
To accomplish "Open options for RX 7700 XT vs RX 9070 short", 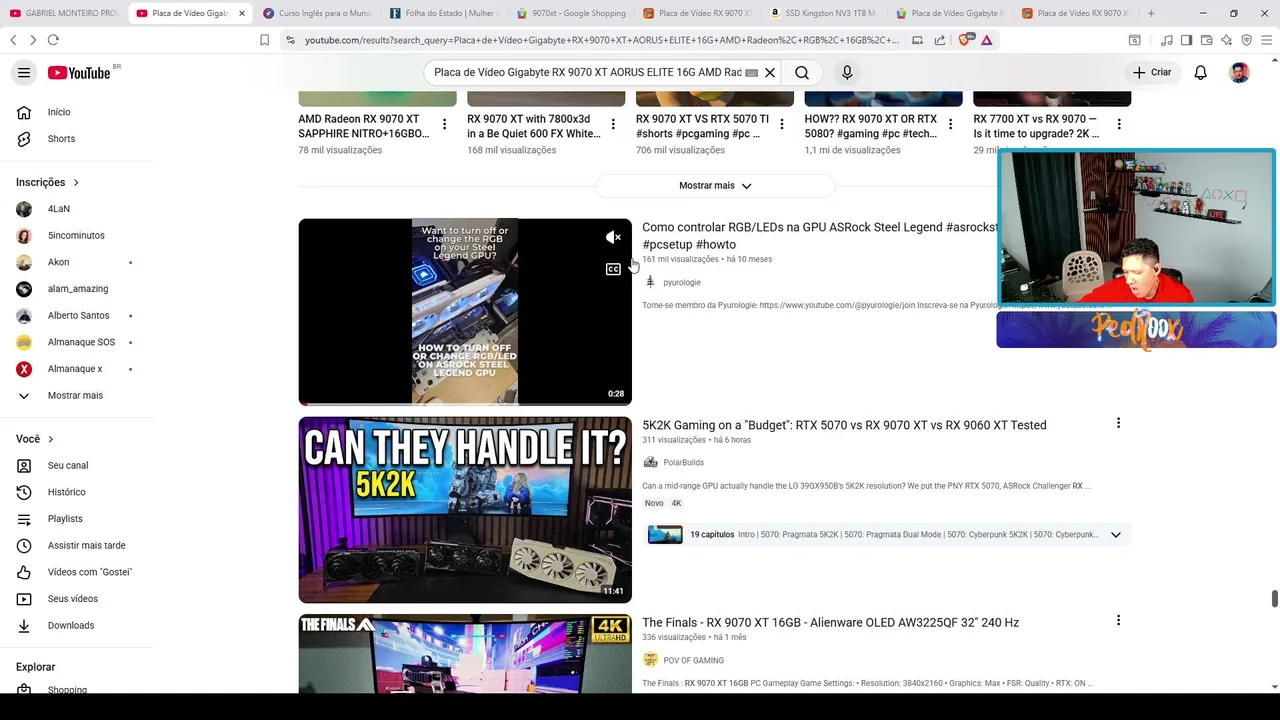I will point(1119,124).
